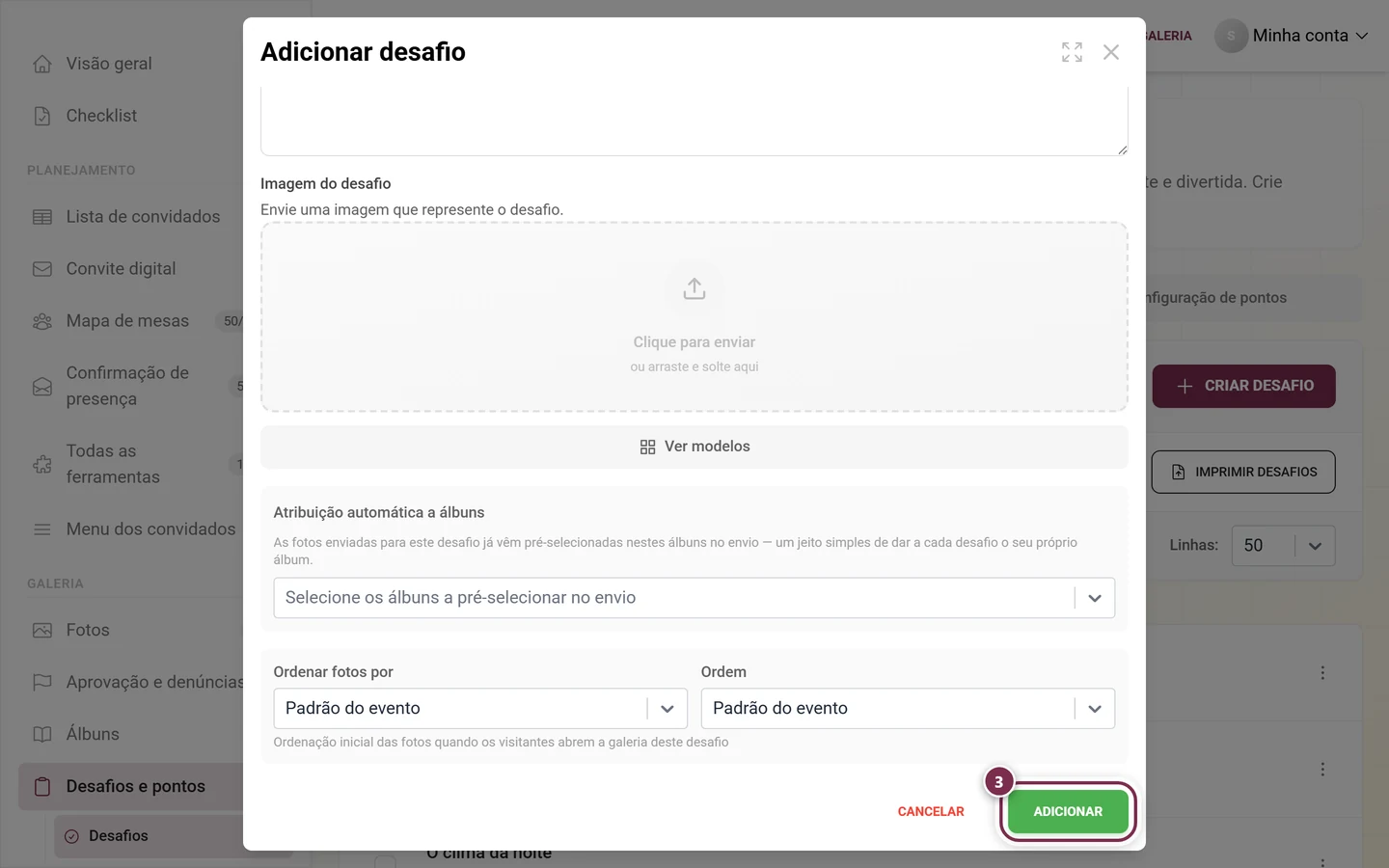The height and width of the screenshot is (868, 1389).
Task: Open Visão geral in the sidebar
Action: tap(109, 64)
